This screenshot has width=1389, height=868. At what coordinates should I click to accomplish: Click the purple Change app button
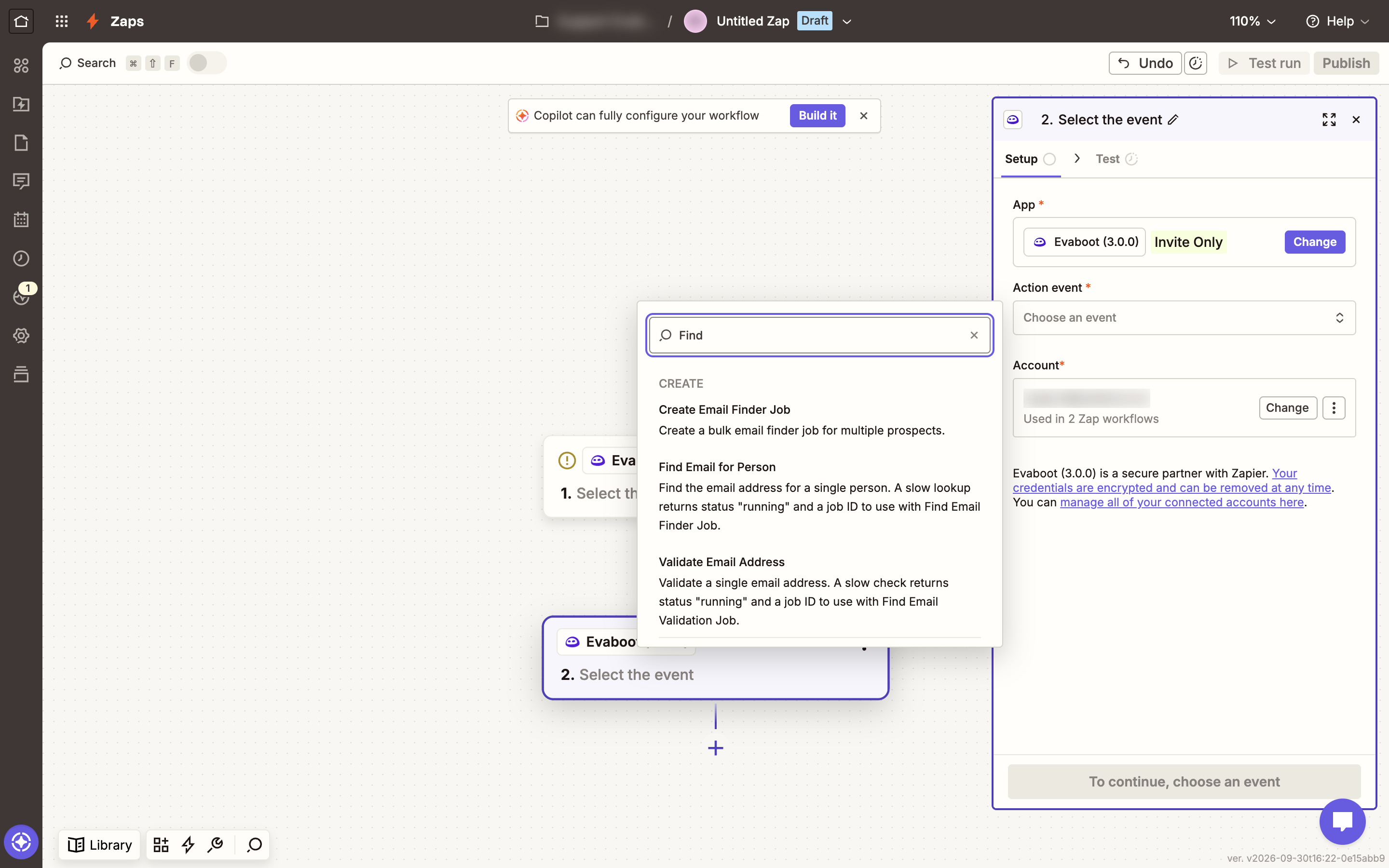(1314, 242)
